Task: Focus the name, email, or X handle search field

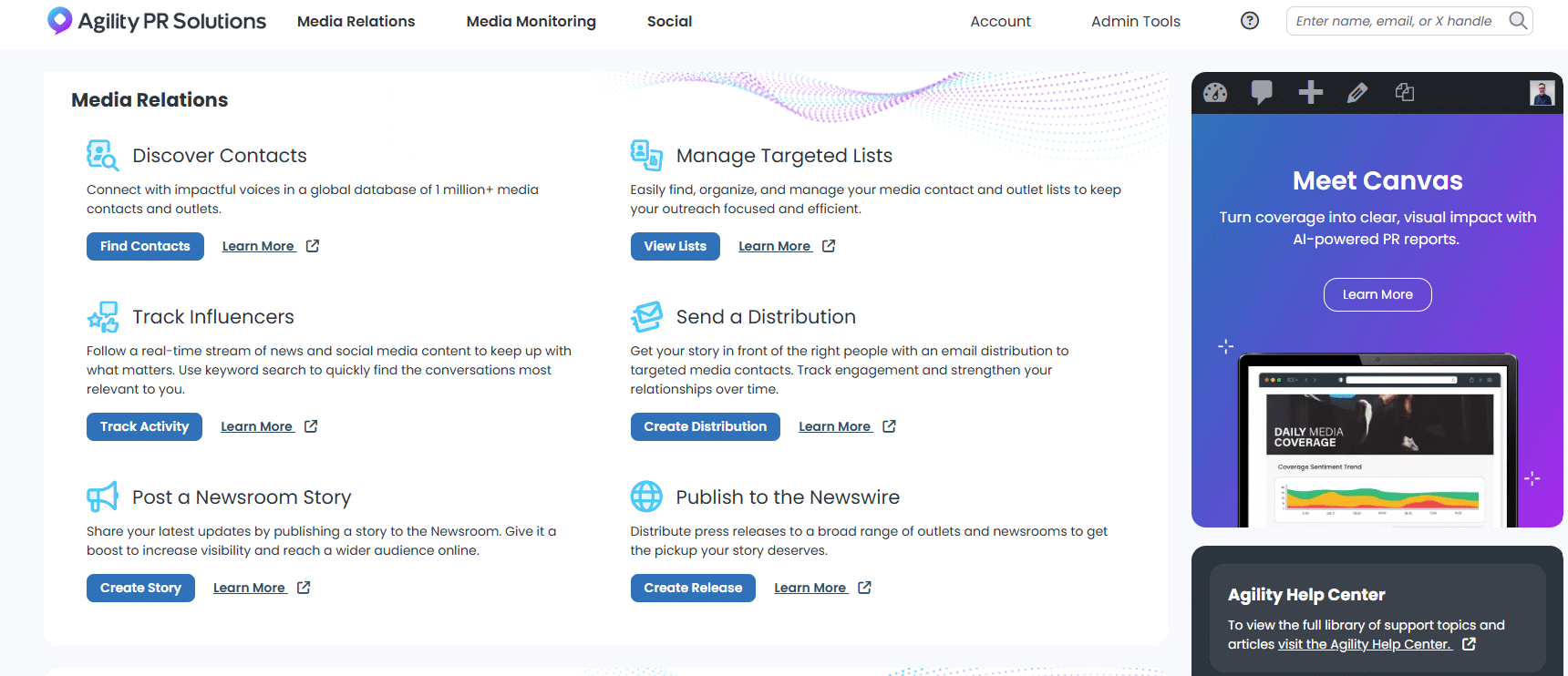Action: pos(1395,21)
